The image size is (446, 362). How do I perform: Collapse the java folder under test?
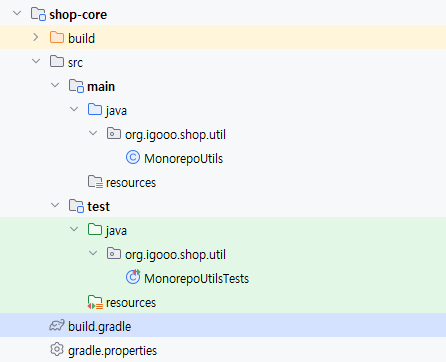pyautogui.click(x=74, y=229)
